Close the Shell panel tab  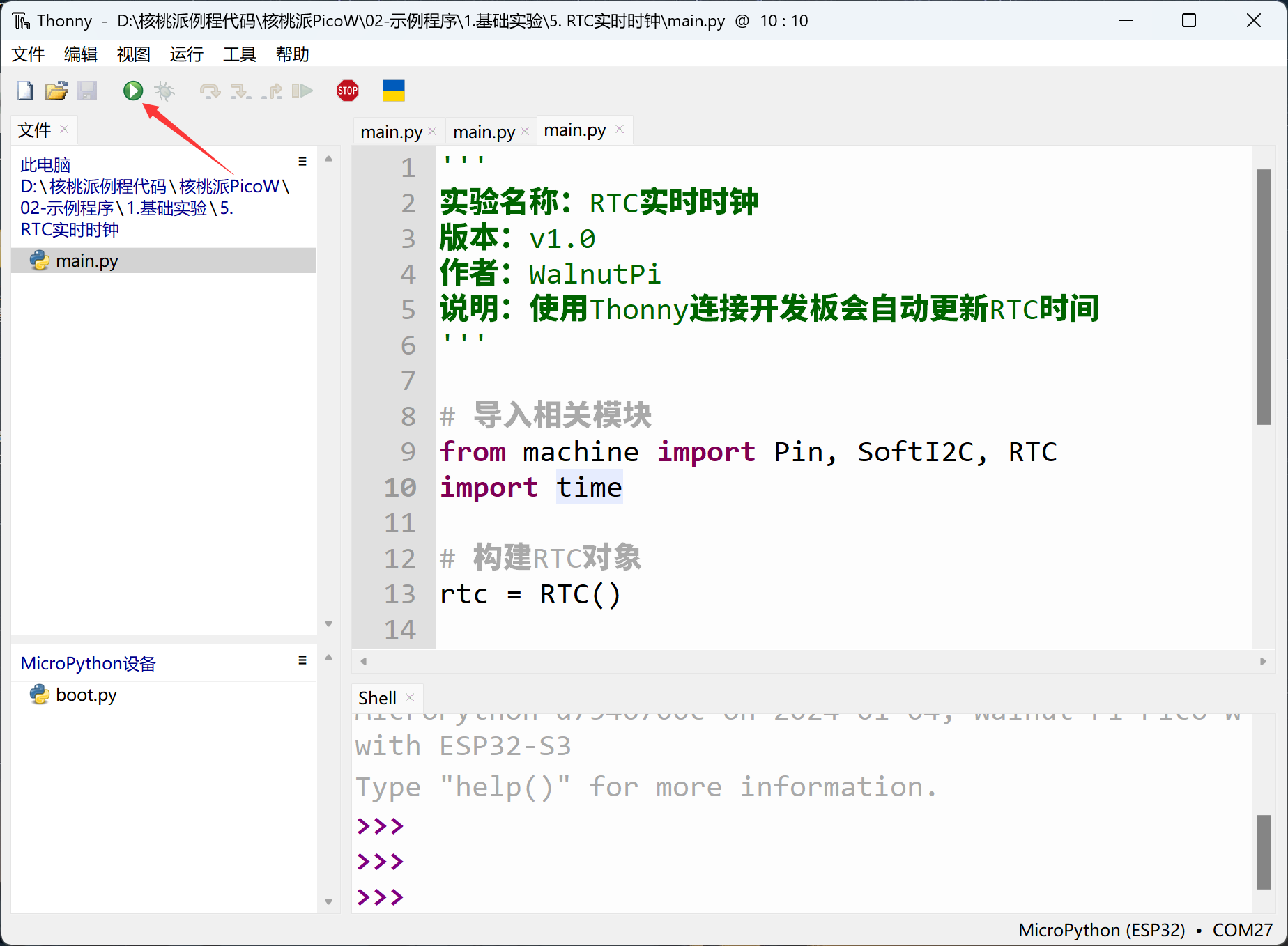click(x=410, y=697)
